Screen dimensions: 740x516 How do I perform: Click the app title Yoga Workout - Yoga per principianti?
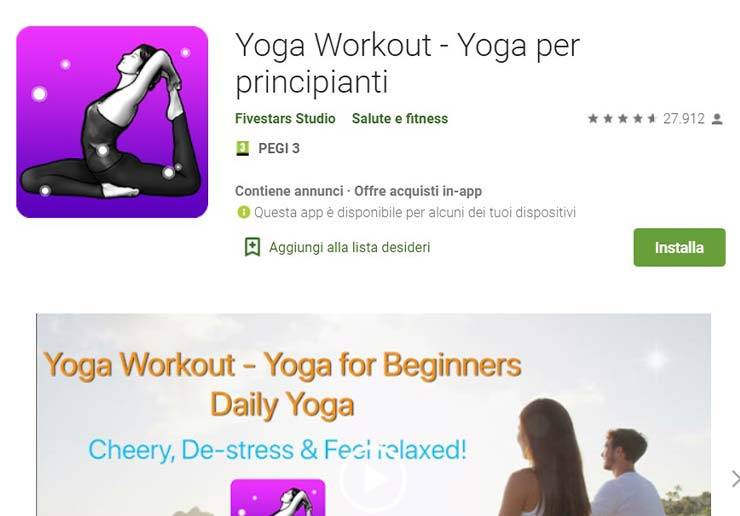click(x=407, y=64)
